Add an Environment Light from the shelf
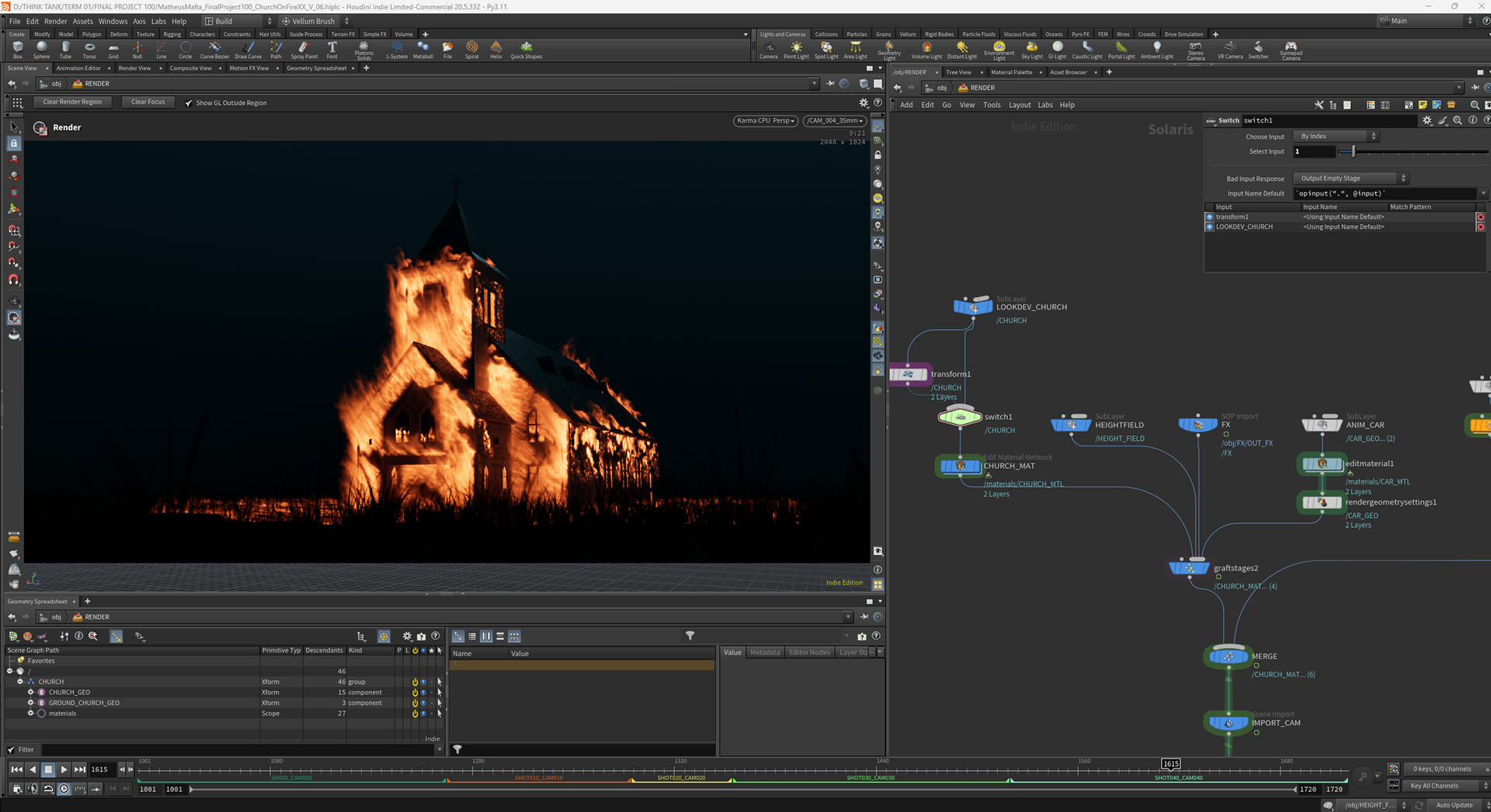Viewport: 1491px width, 812px height. [x=999, y=50]
